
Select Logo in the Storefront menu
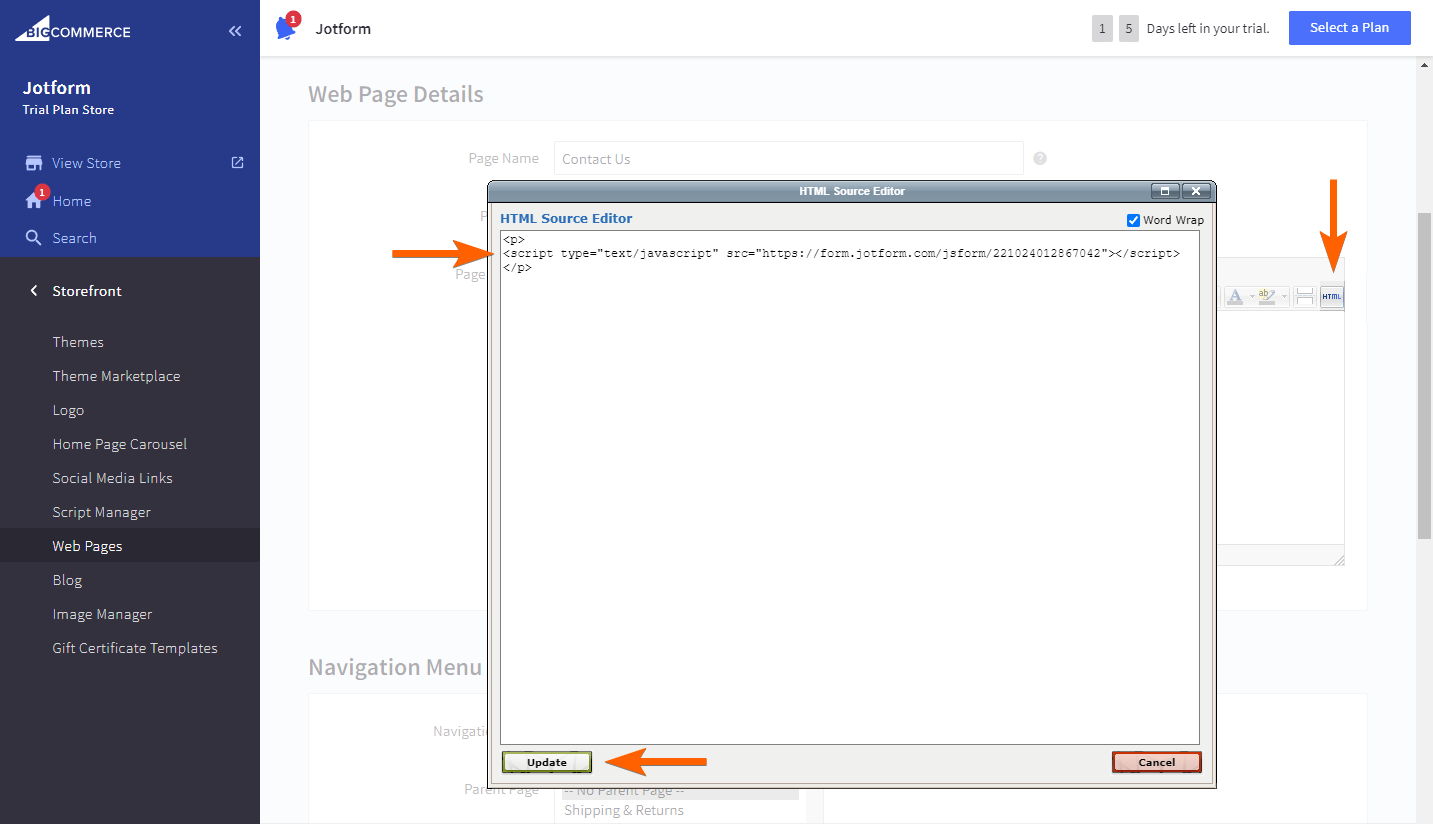pos(68,410)
